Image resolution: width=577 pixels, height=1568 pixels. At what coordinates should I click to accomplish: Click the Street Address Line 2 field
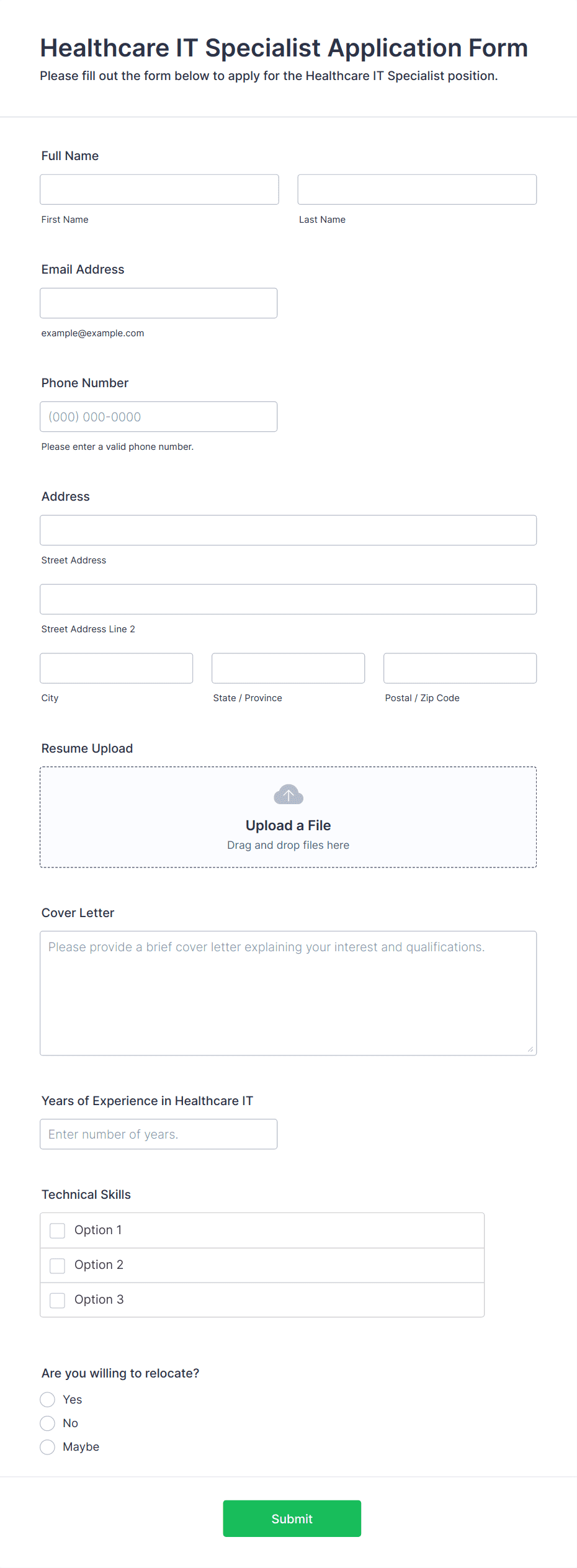coord(288,599)
